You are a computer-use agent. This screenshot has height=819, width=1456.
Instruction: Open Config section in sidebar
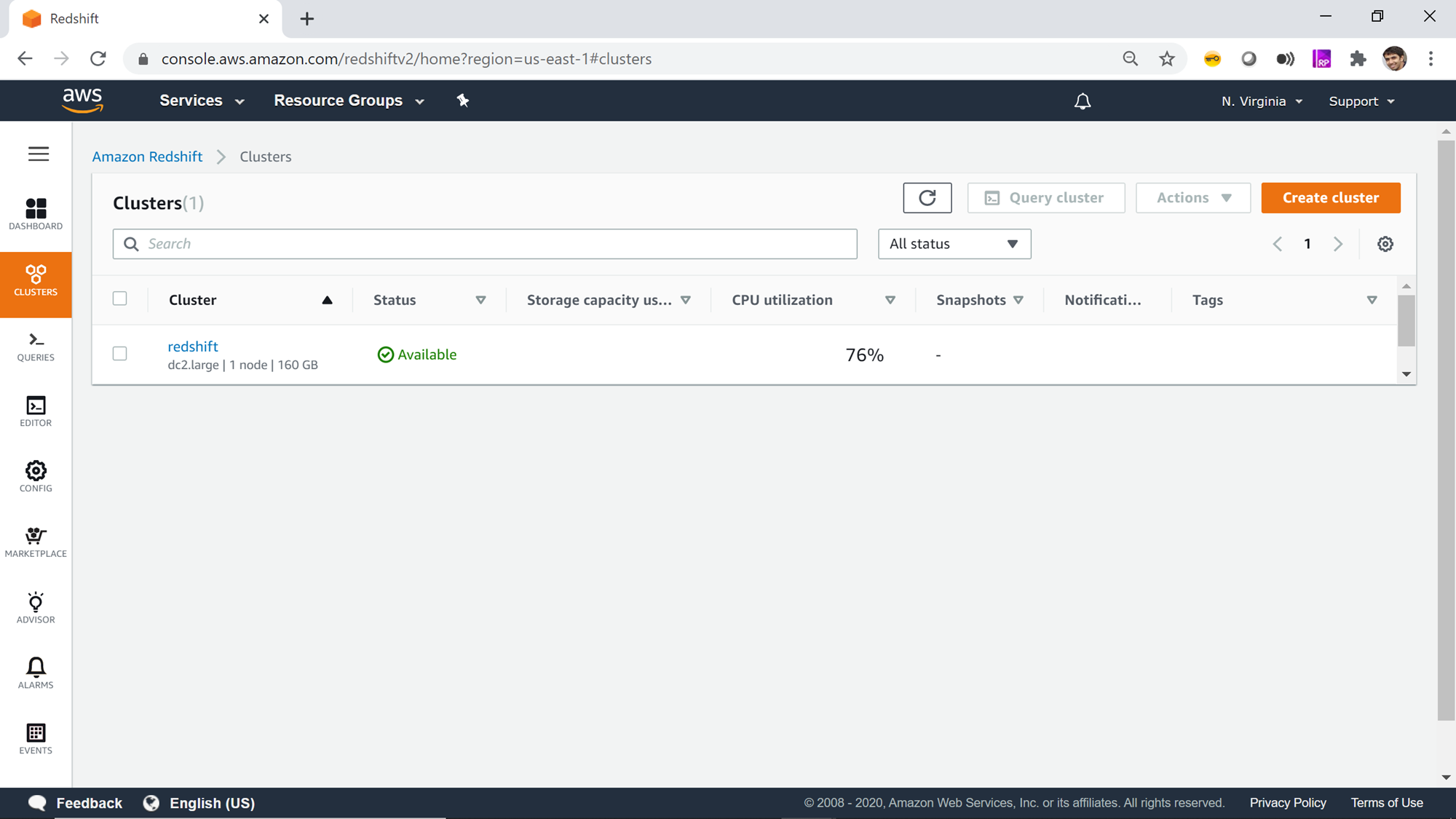tap(36, 477)
